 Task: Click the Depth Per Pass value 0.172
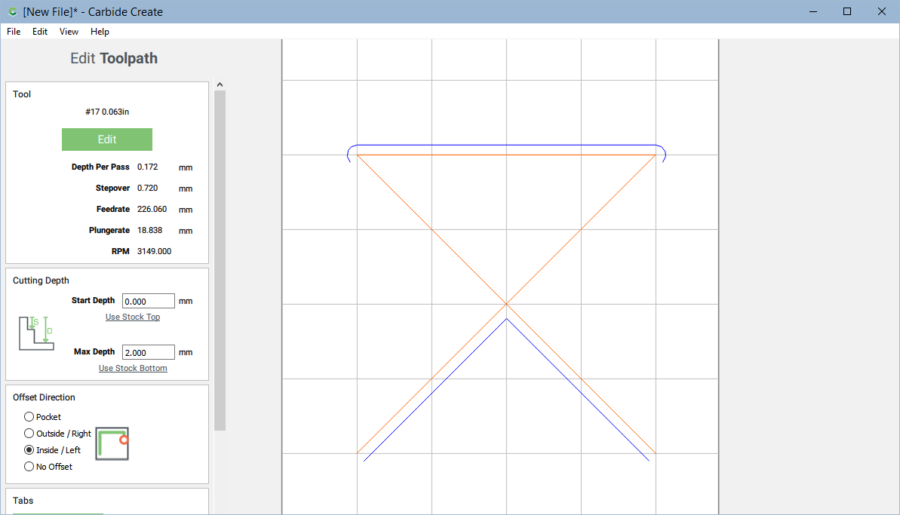click(x=148, y=167)
